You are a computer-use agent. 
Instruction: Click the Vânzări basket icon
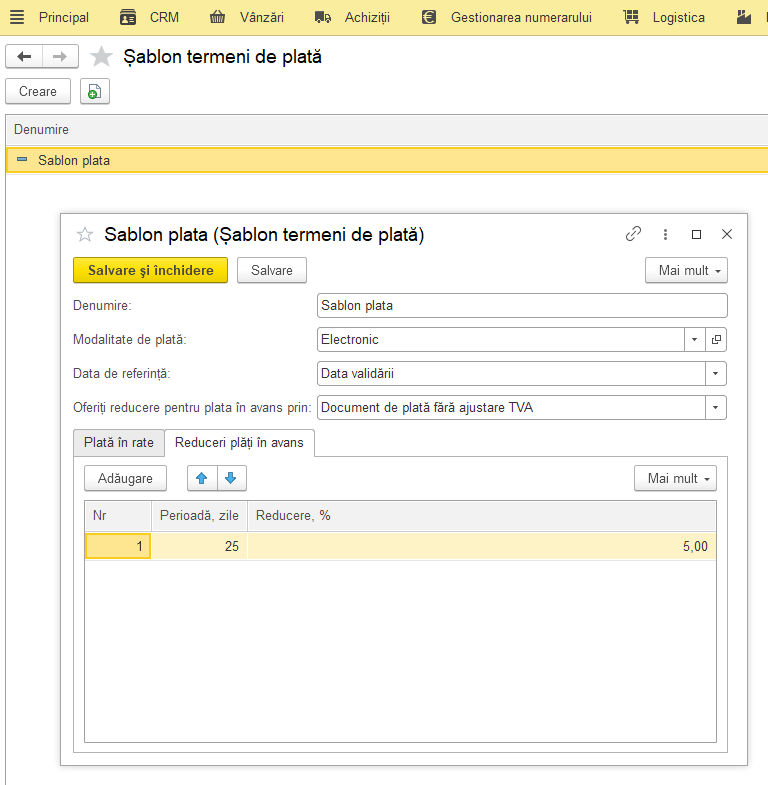(217, 18)
